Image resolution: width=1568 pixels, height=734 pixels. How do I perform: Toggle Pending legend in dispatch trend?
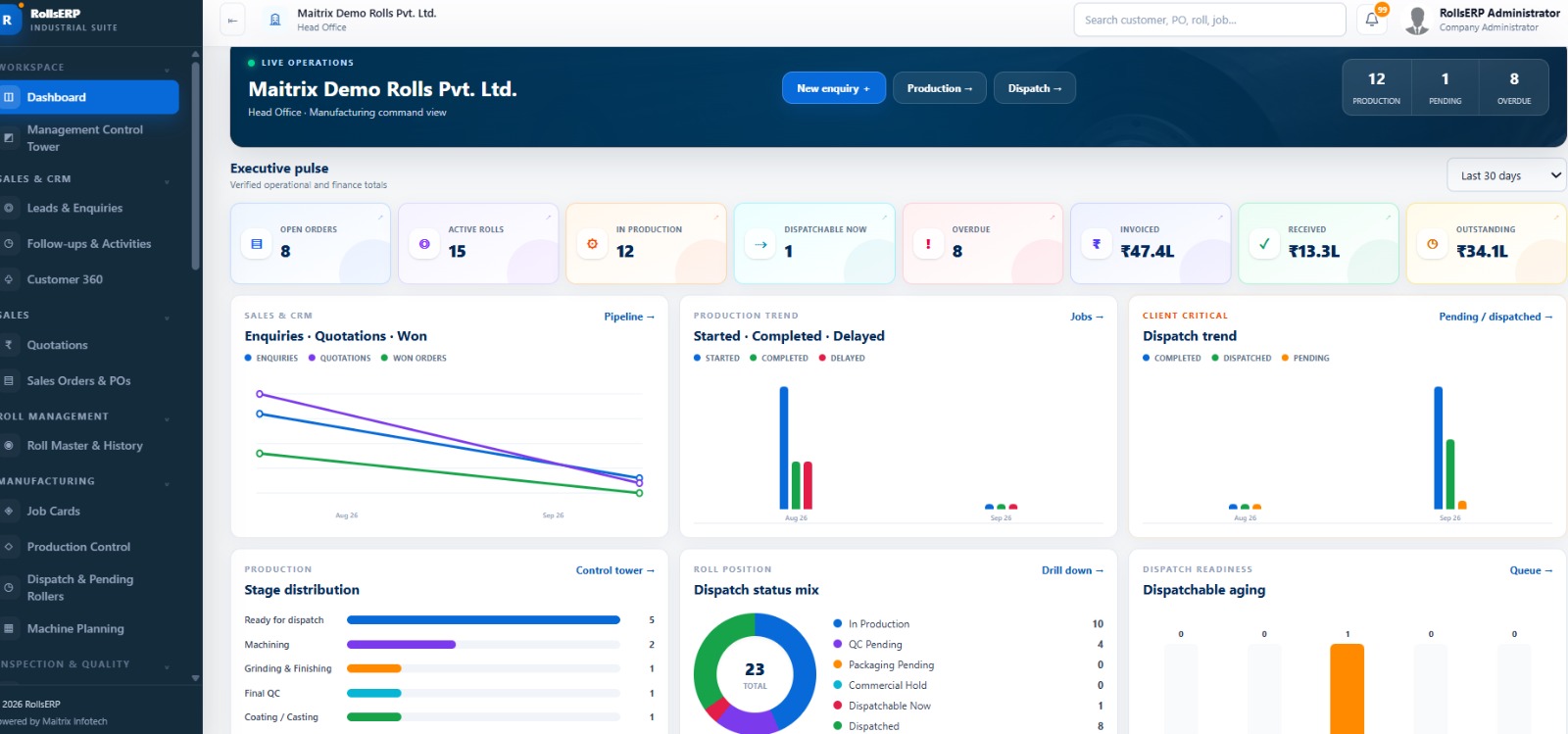(1305, 359)
